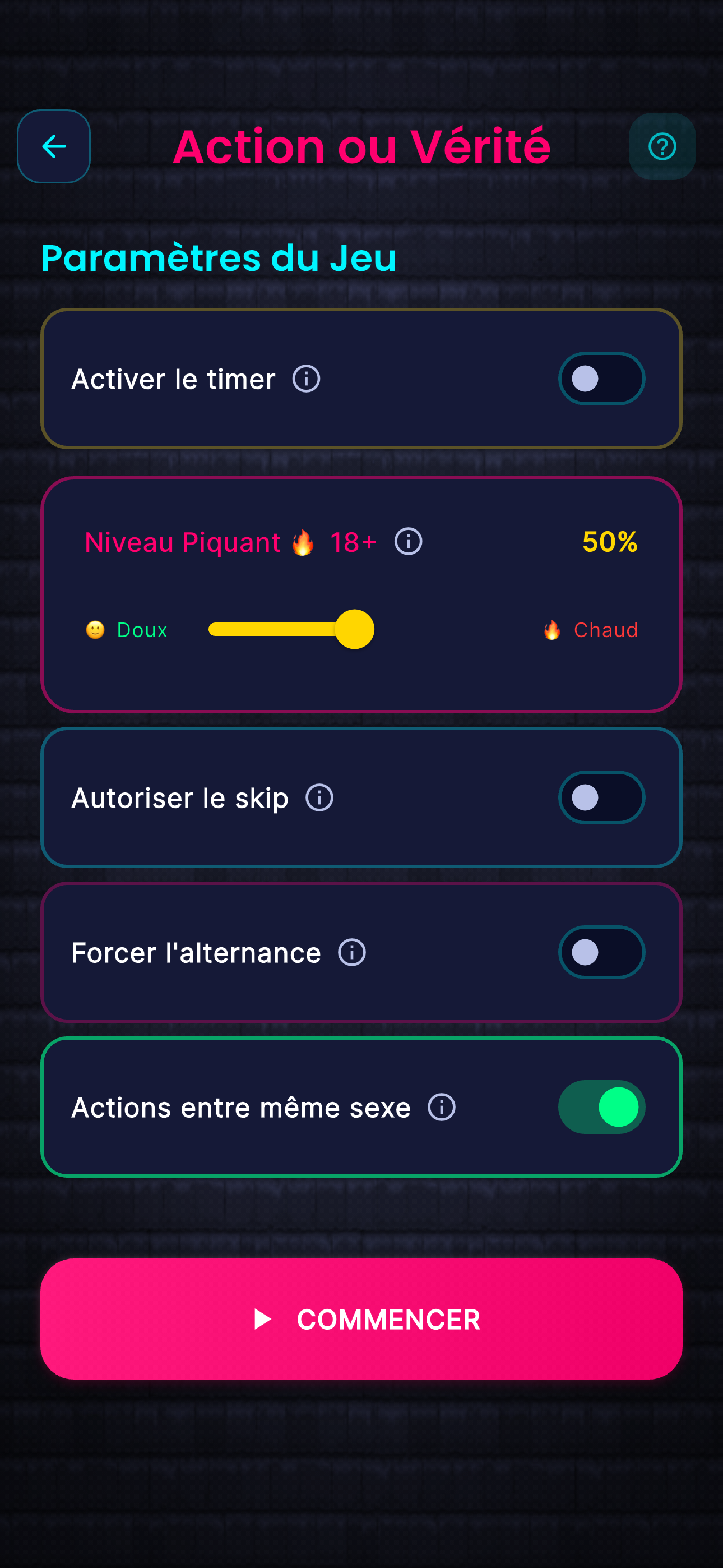Disable Actions entre même sexe

click(601, 1107)
